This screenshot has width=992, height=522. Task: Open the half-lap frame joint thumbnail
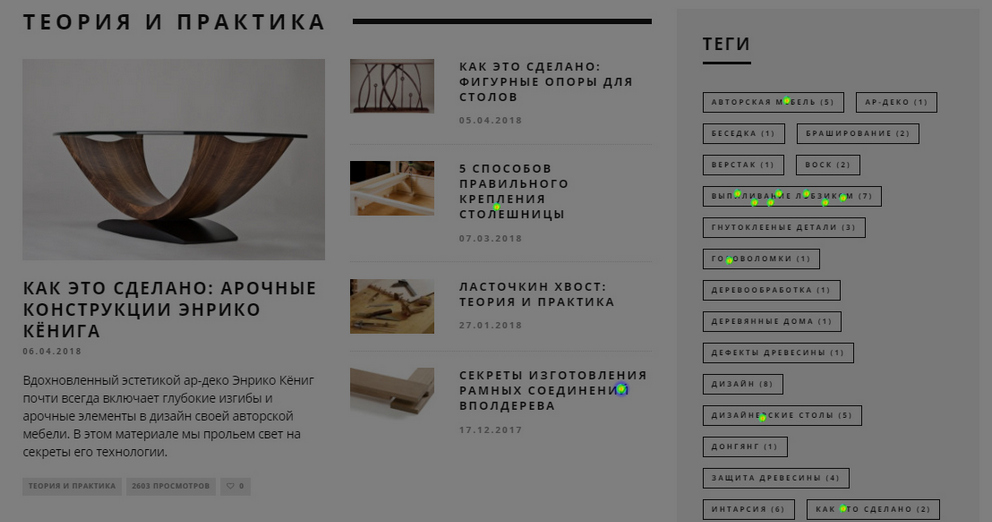392,392
